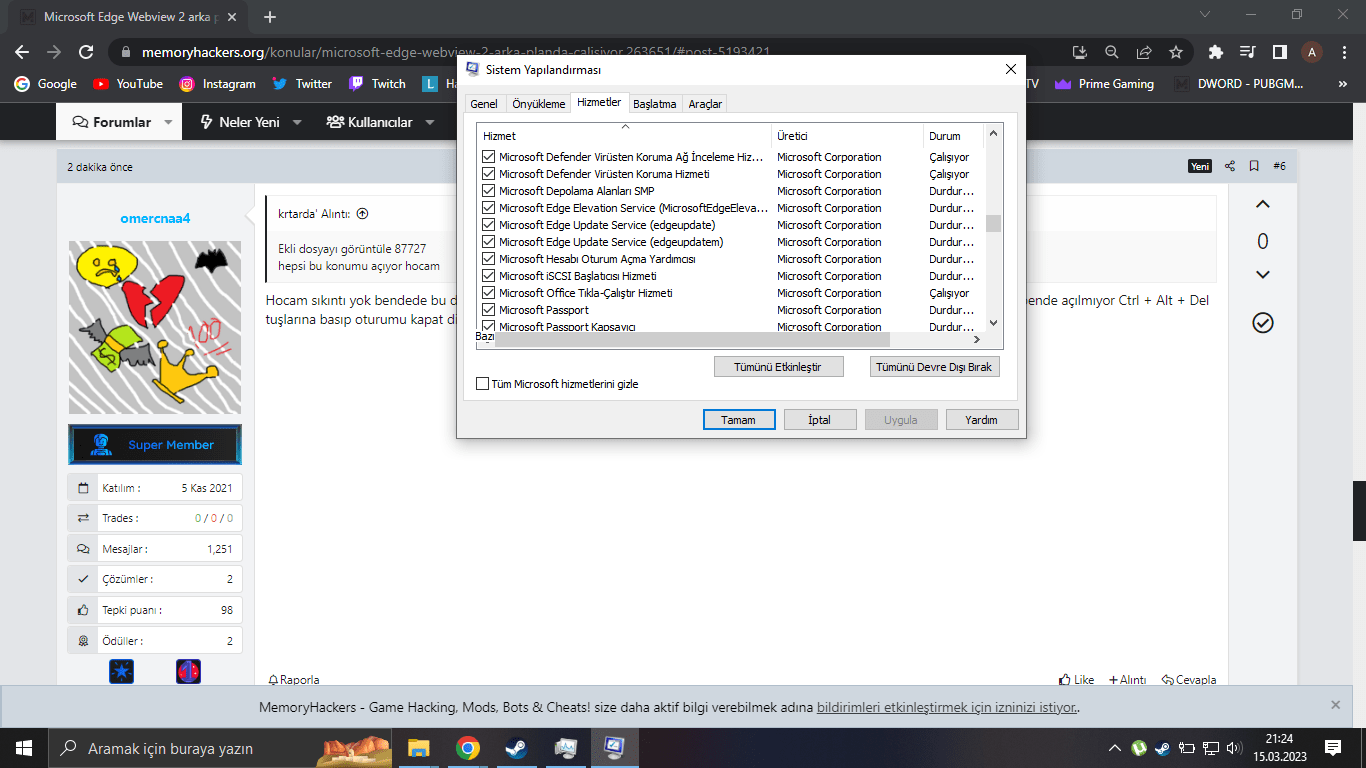Open the profile avatar A
The image size is (1366, 768).
[x=1312, y=52]
